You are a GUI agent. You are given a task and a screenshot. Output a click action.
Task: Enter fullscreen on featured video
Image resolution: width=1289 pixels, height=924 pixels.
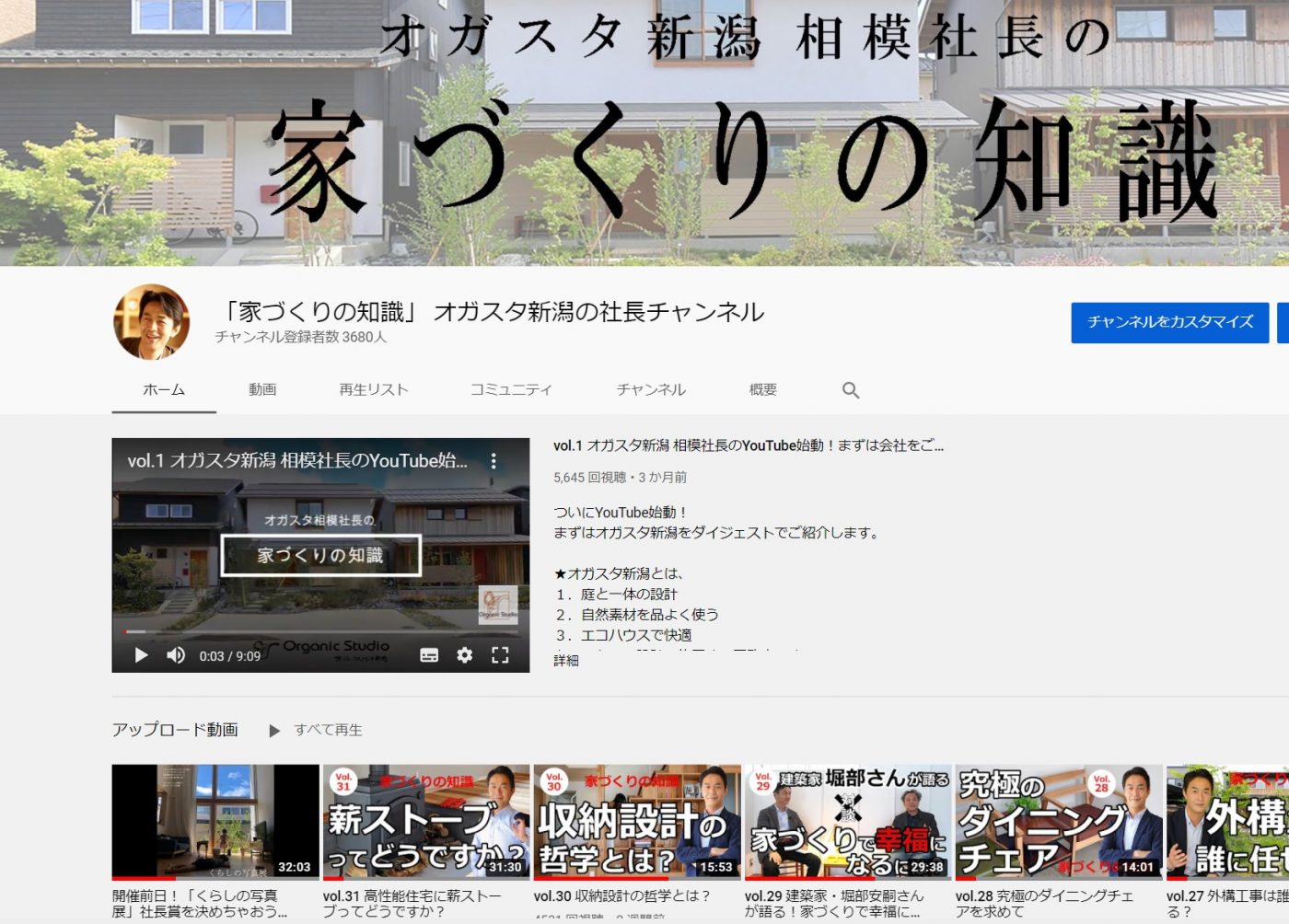(500, 655)
